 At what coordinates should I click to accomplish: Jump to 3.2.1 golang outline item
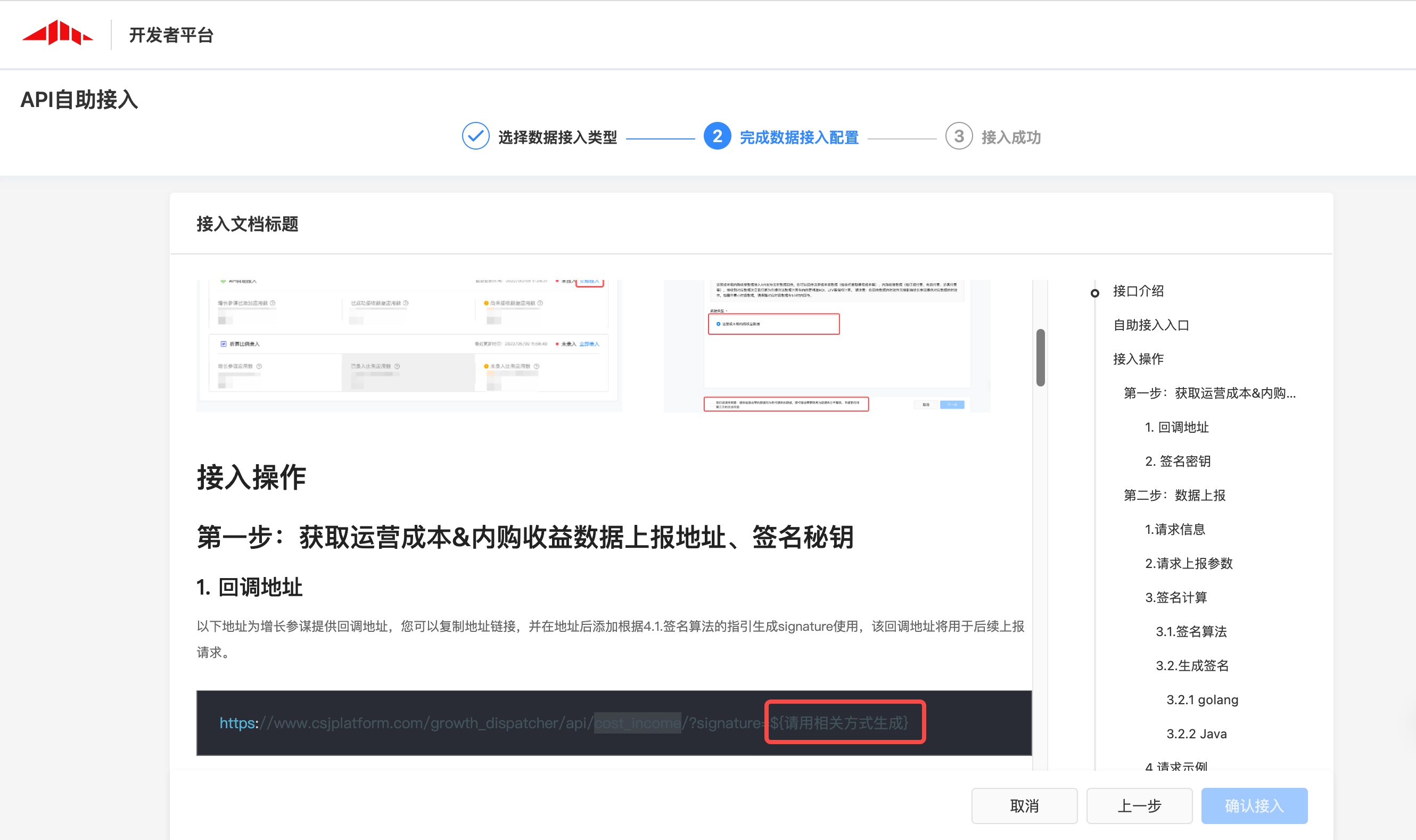tap(1202, 699)
